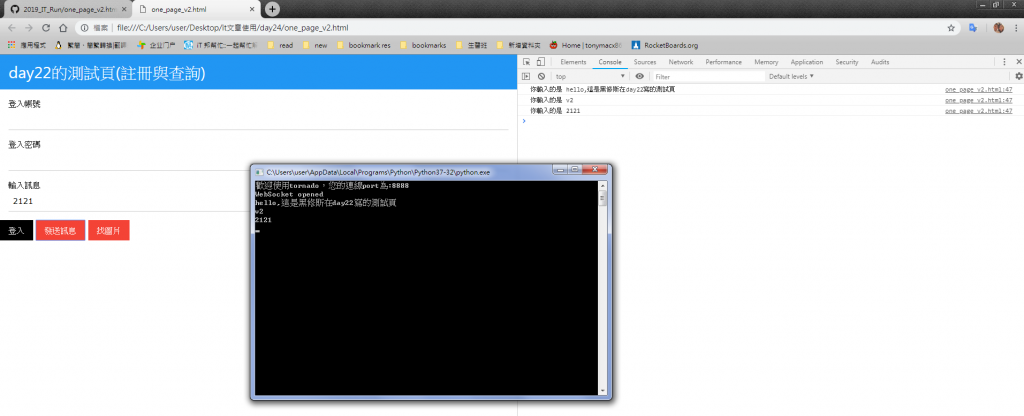Click the console Filter input
The height and width of the screenshot is (416, 1024).
[x=709, y=76]
